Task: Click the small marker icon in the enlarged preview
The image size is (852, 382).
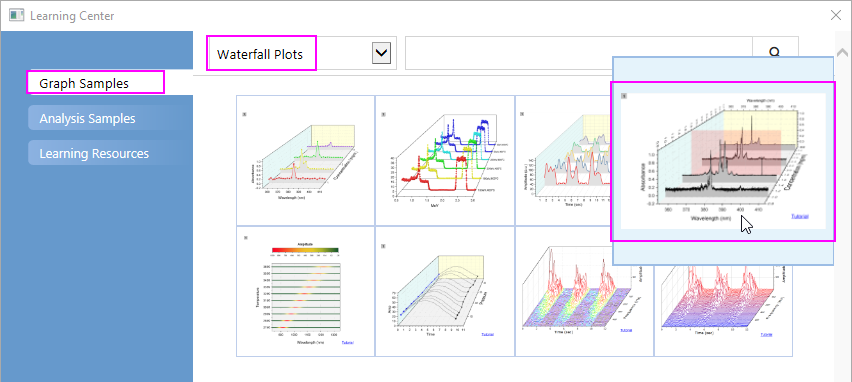Action: point(624,96)
